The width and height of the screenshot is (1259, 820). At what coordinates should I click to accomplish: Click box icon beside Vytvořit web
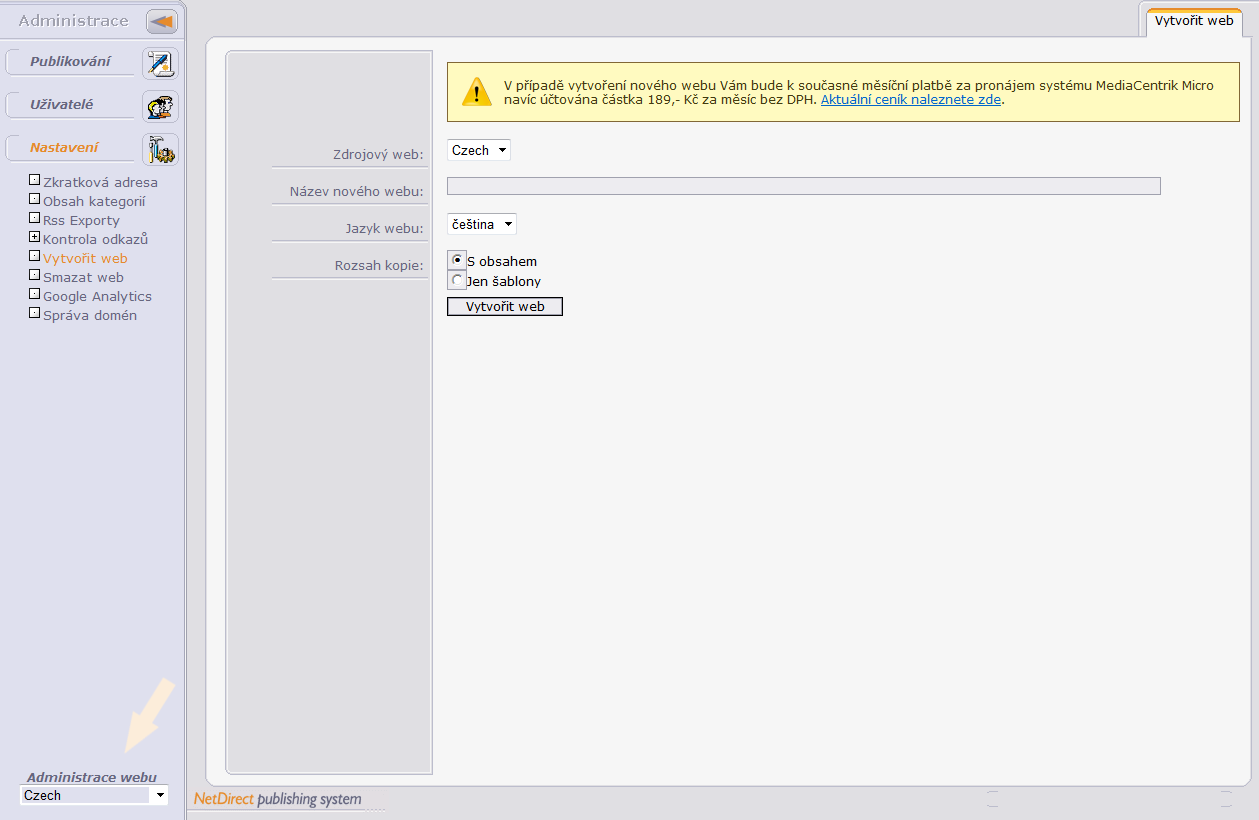coord(35,257)
